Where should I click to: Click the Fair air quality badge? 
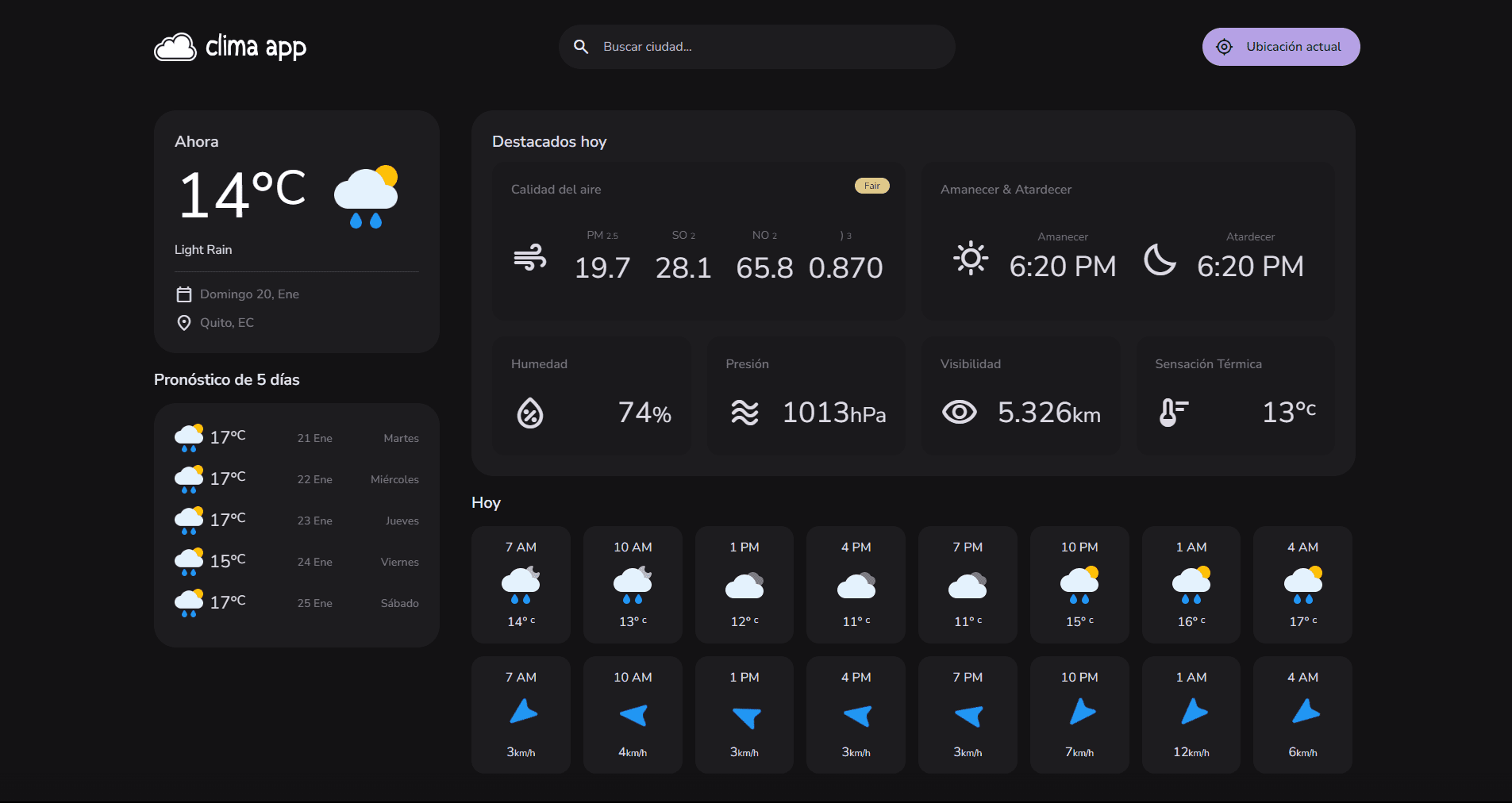click(x=871, y=185)
